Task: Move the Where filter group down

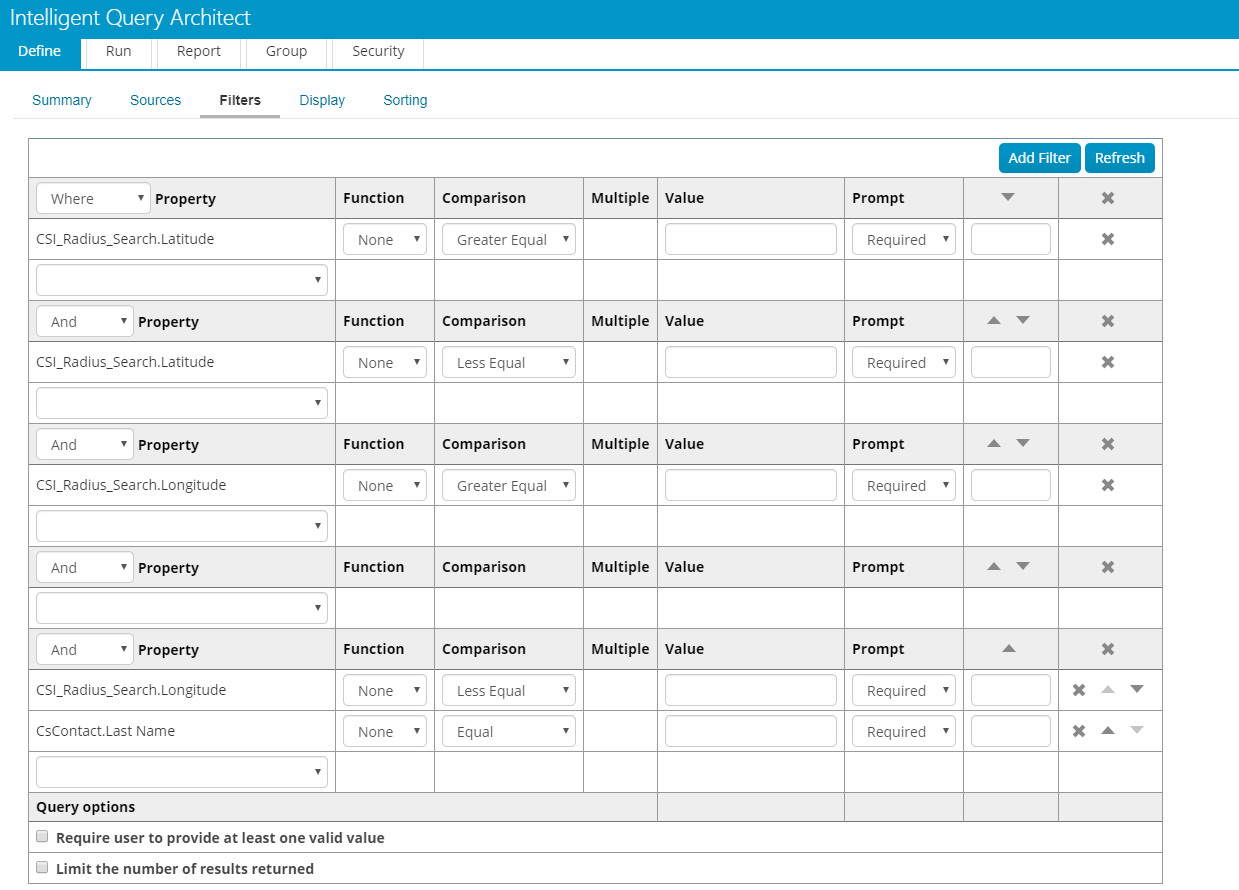Action: pyautogui.click(x=1007, y=198)
